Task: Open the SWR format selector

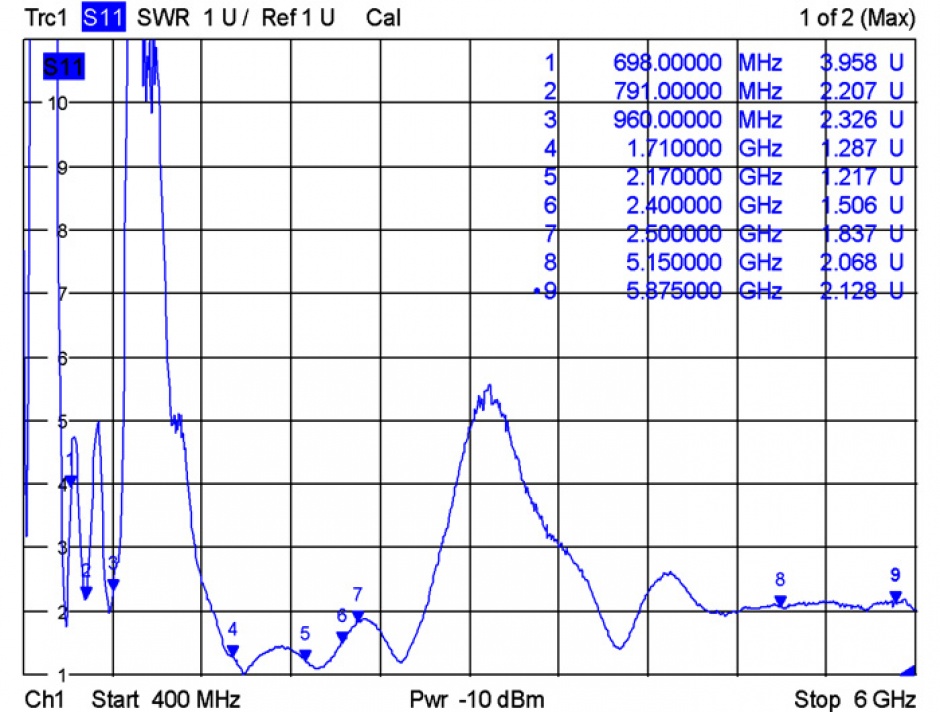Action: click(x=164, y=17)
